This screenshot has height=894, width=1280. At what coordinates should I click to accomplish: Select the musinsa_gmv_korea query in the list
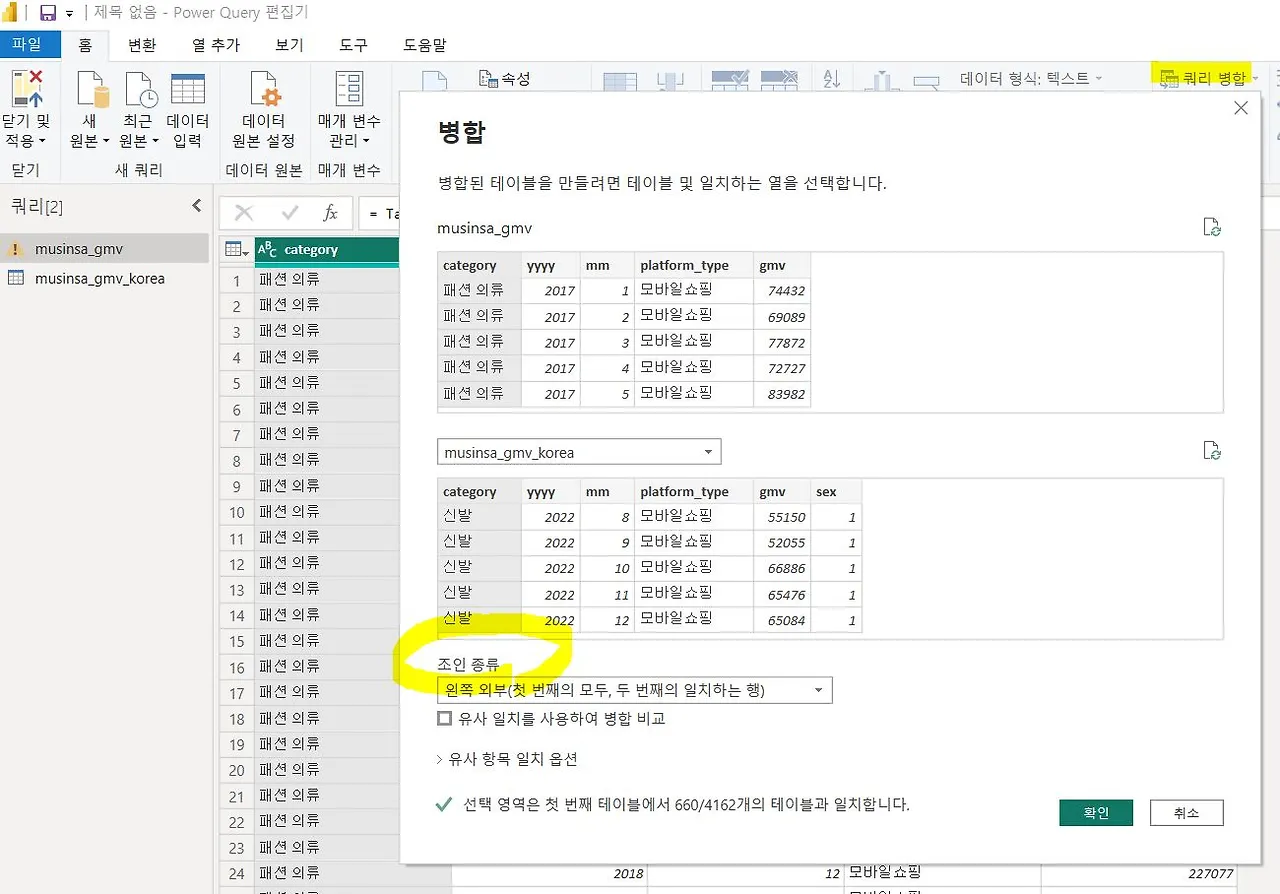(x=105, y=278)
